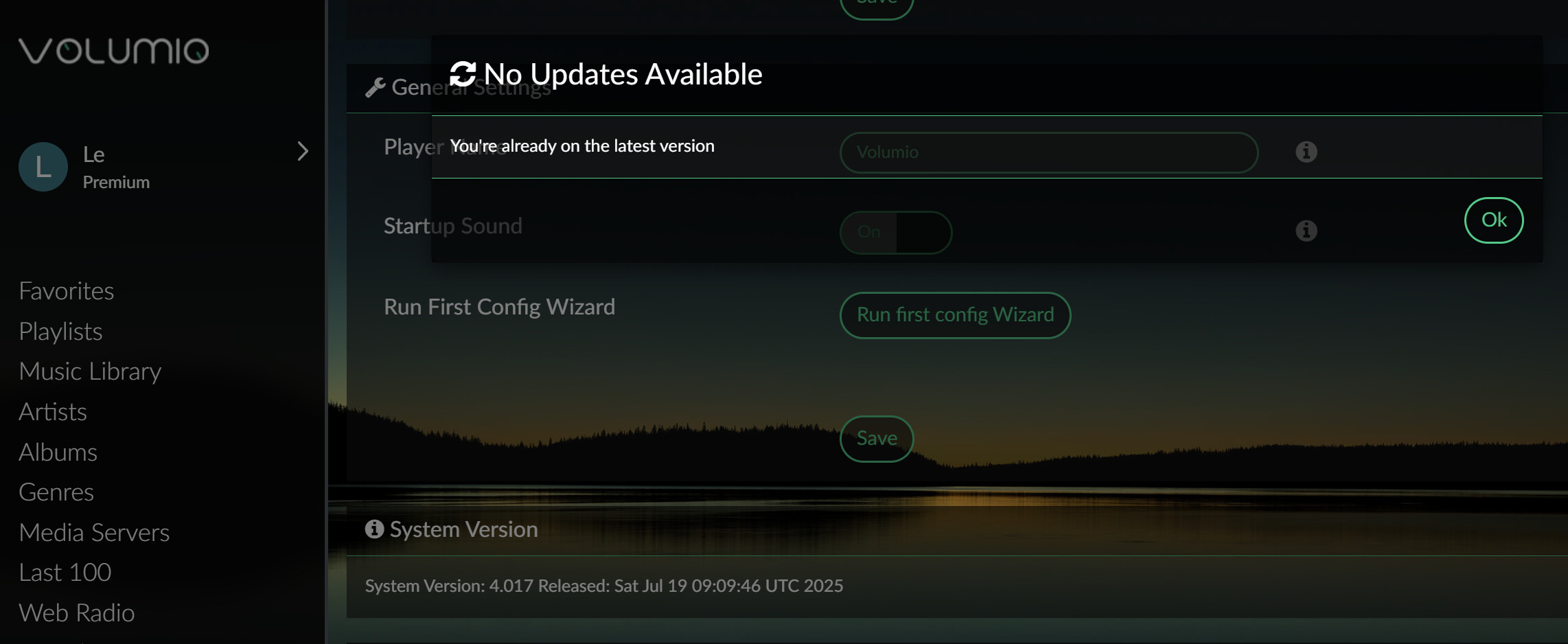This screenshot has height=644, width=1568.
Task: Toggle the Startup Sound switch
Action: [896, 232]
